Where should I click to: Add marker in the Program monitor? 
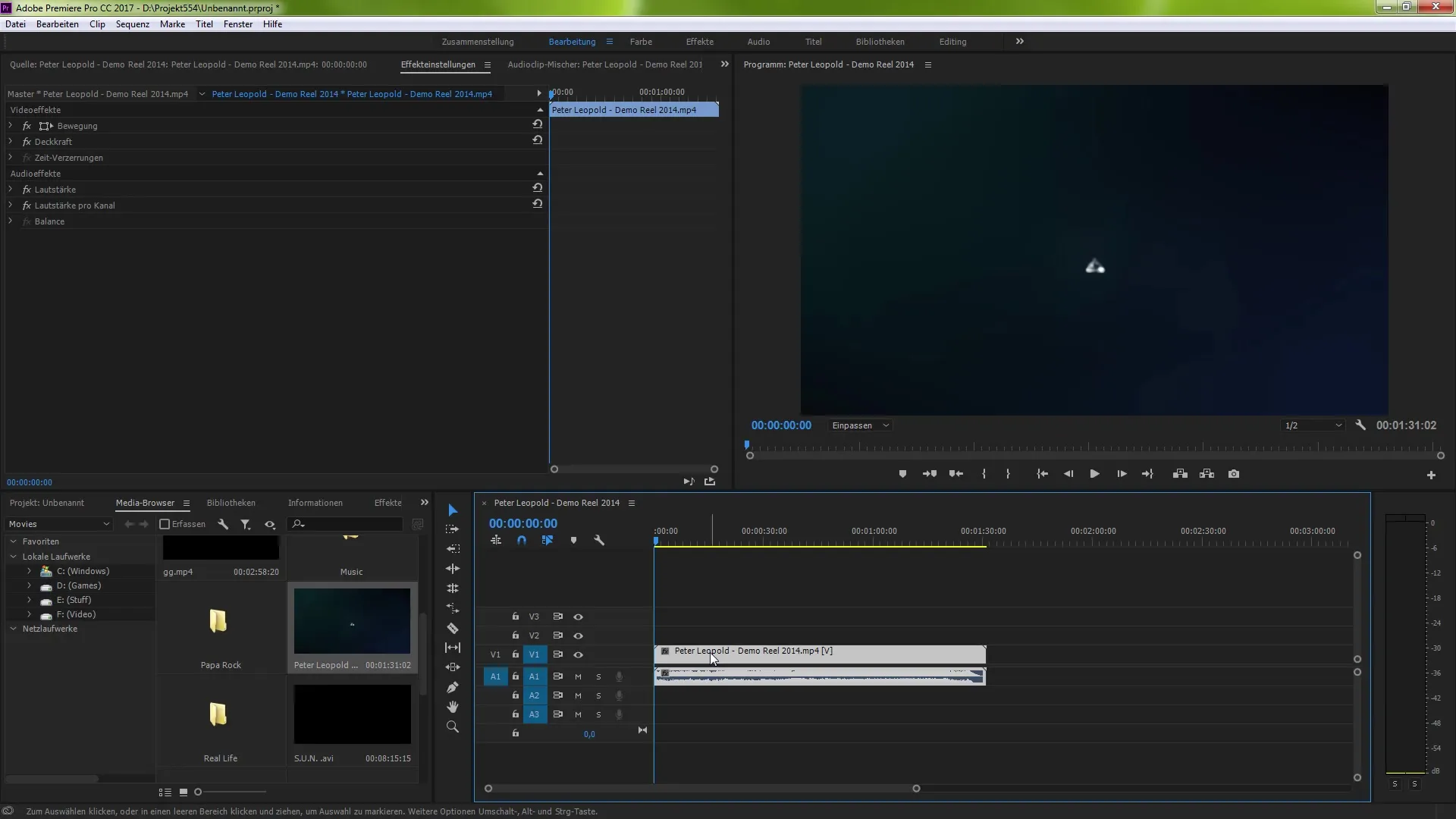[902, 474]
